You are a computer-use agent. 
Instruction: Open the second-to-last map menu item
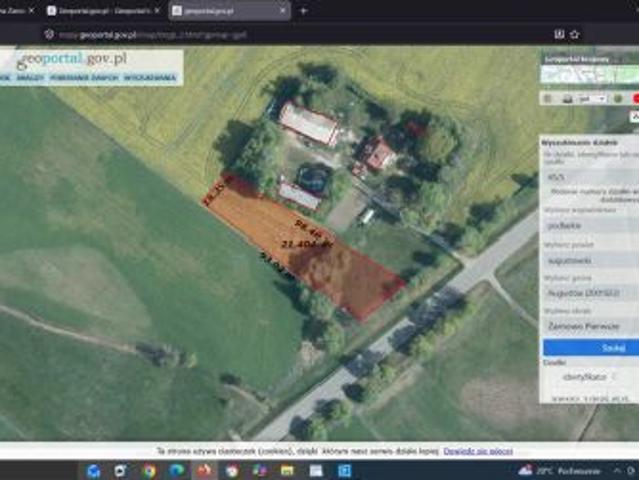point(84,77)
